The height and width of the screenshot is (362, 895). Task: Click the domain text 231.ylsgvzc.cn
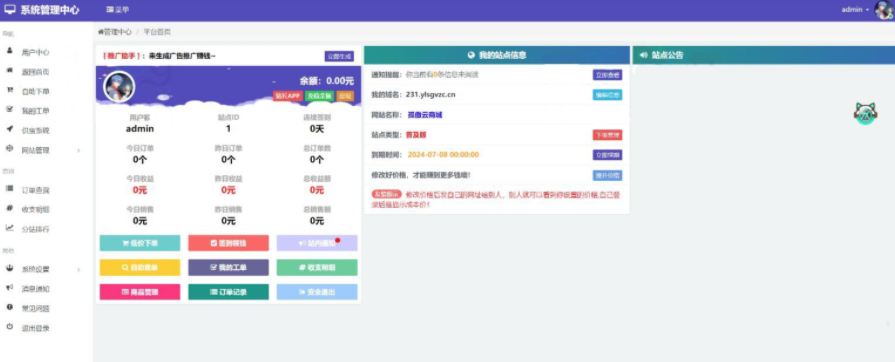point(430,95)
